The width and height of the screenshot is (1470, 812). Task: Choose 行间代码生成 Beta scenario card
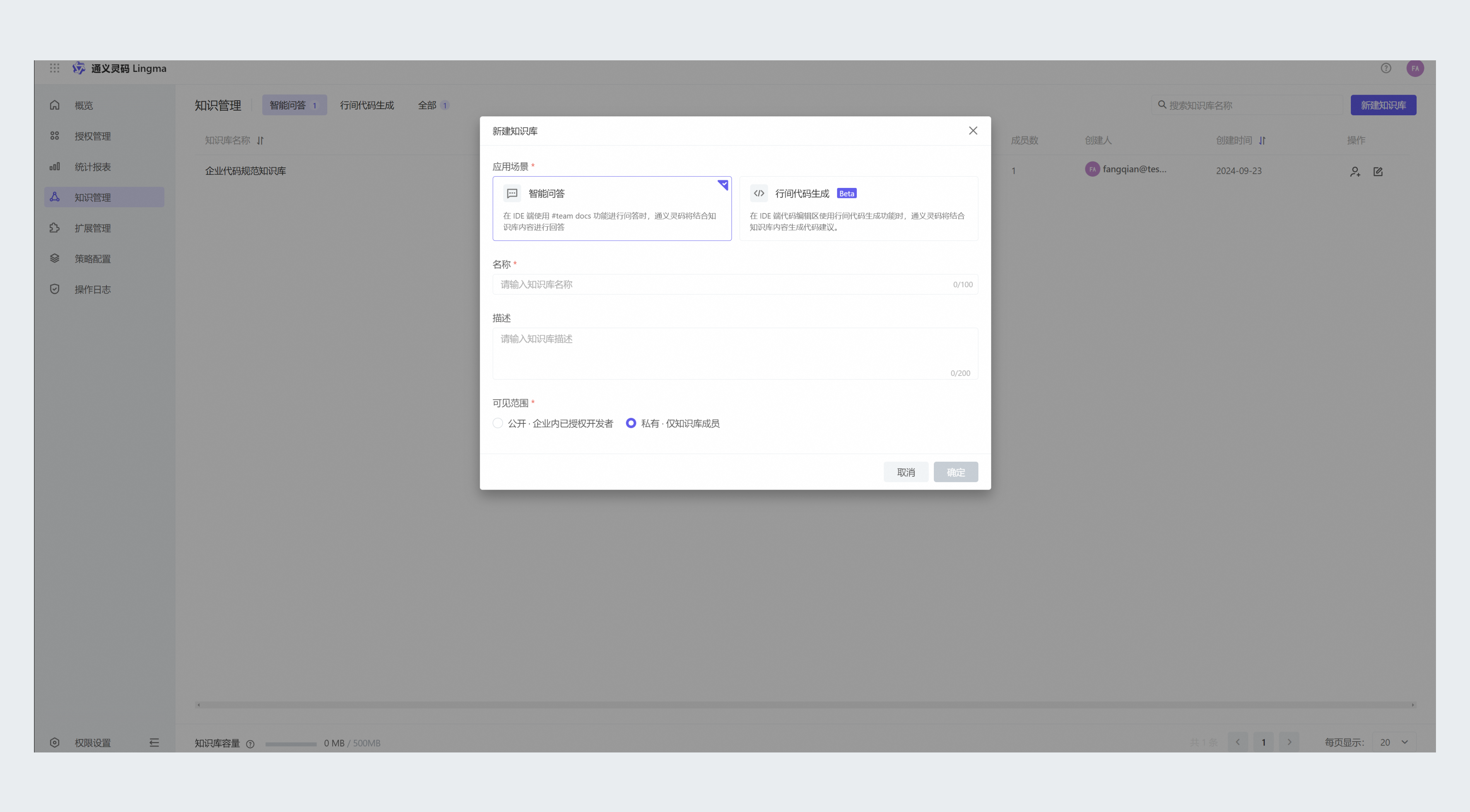[x=858, y=208]
